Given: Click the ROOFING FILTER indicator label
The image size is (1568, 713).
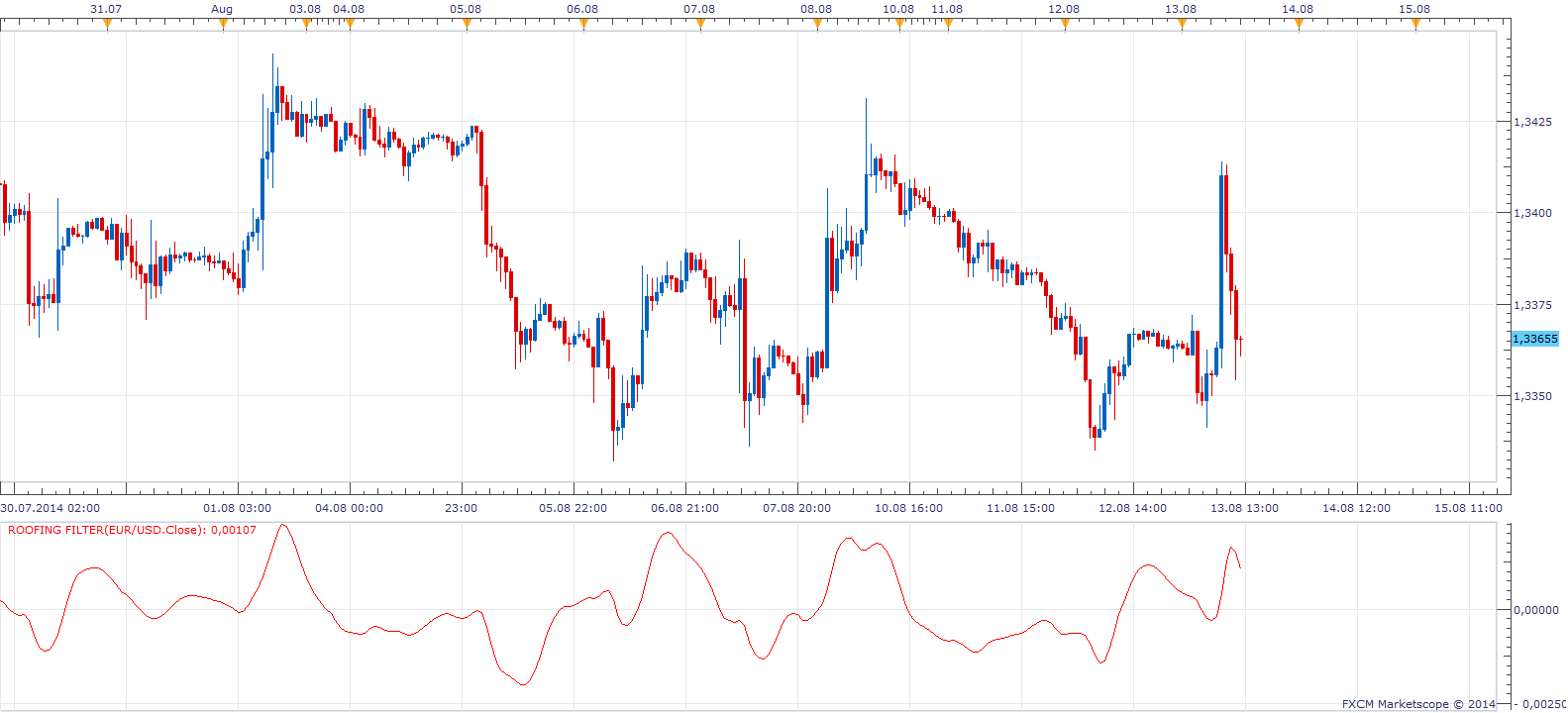Looking at the screenshot, I should 132,530.
